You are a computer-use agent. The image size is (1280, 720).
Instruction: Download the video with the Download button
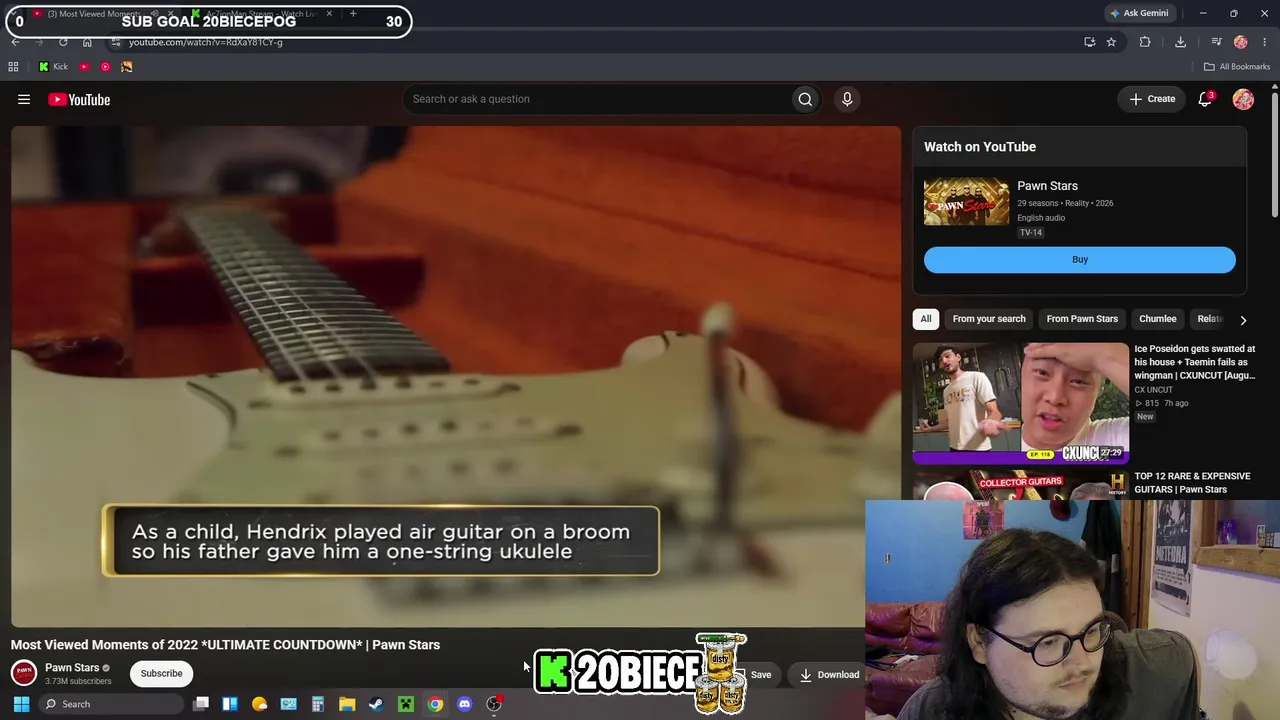(x=829, y=675)
